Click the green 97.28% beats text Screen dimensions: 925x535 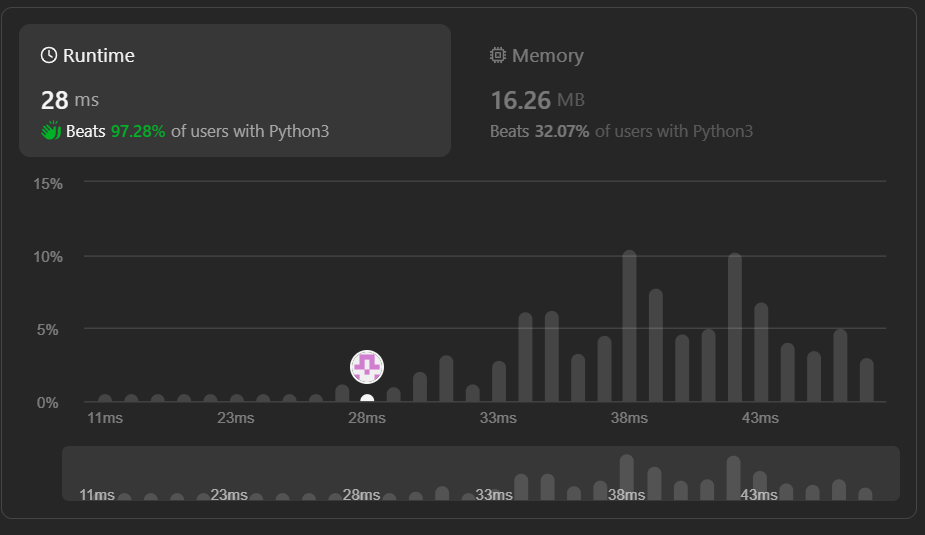[139, 131]
